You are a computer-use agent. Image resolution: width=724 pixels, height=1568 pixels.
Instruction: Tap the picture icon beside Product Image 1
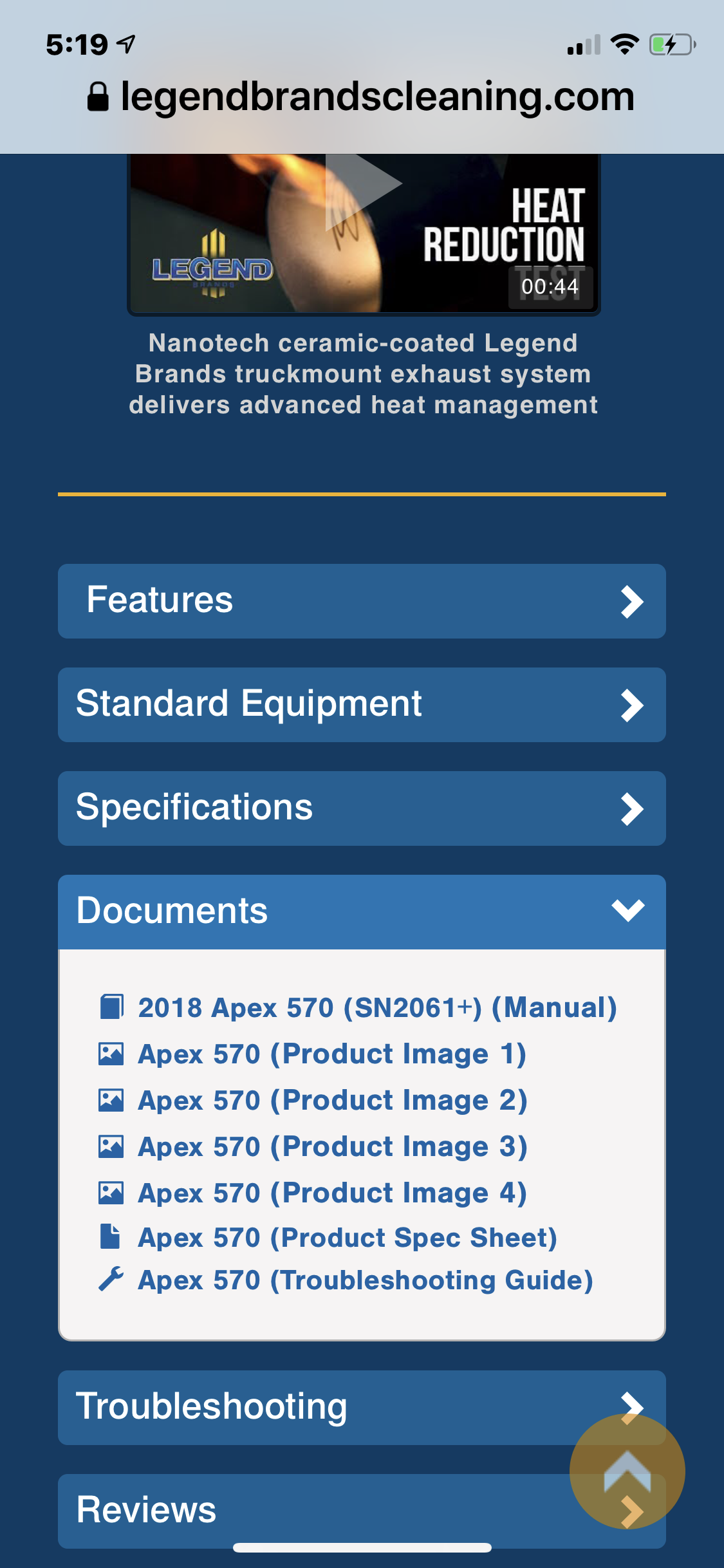(x=111, y=1054)
